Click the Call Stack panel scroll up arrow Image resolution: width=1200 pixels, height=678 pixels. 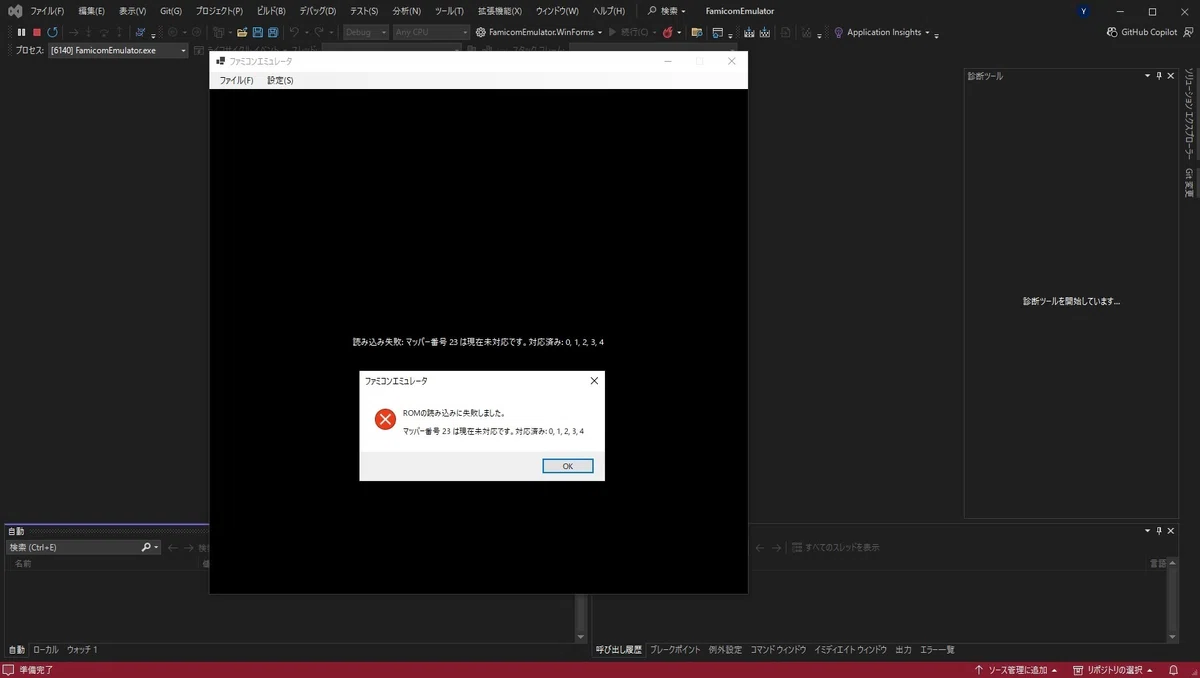1172,563
